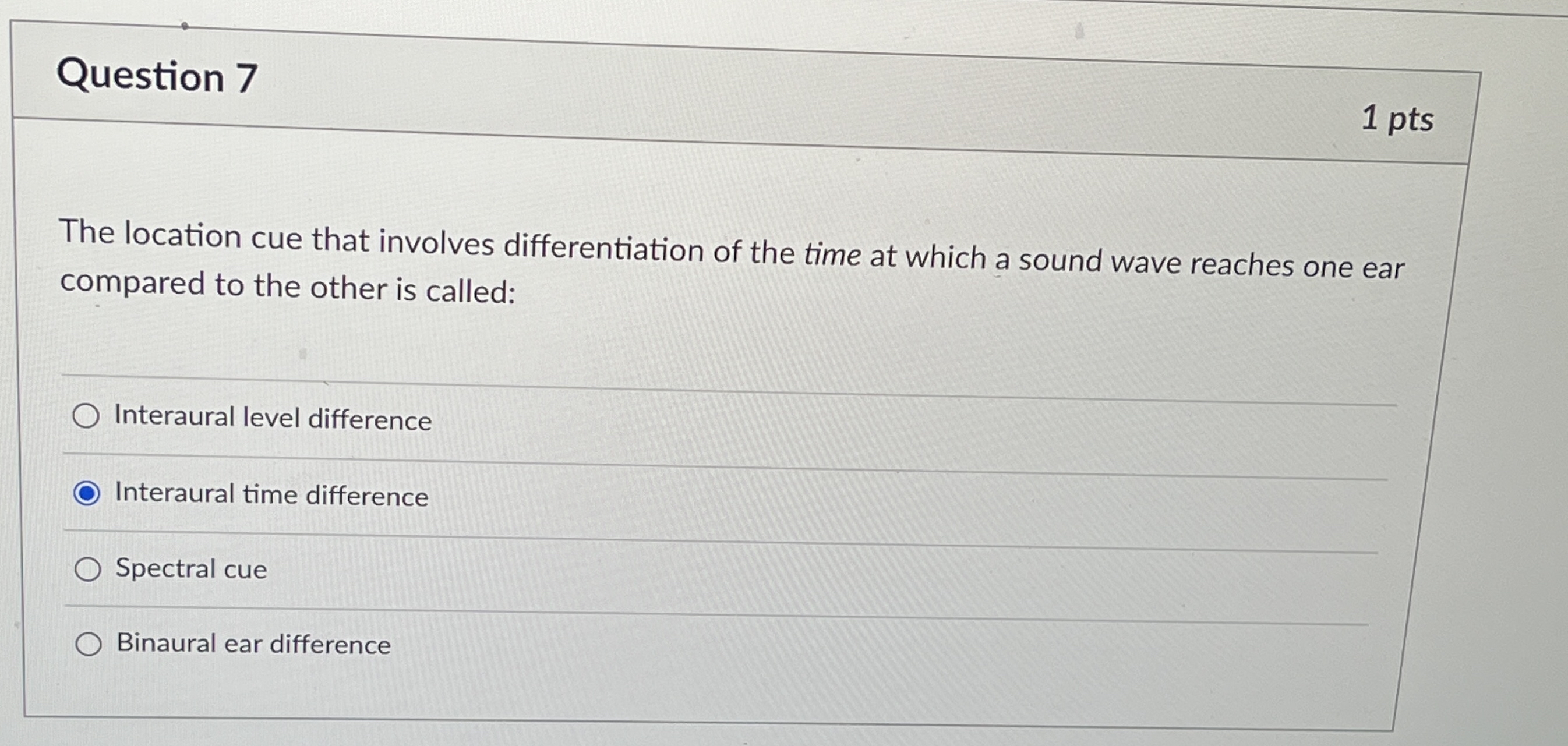Click the Spectral cue answer label

click(x=190, y=570)
